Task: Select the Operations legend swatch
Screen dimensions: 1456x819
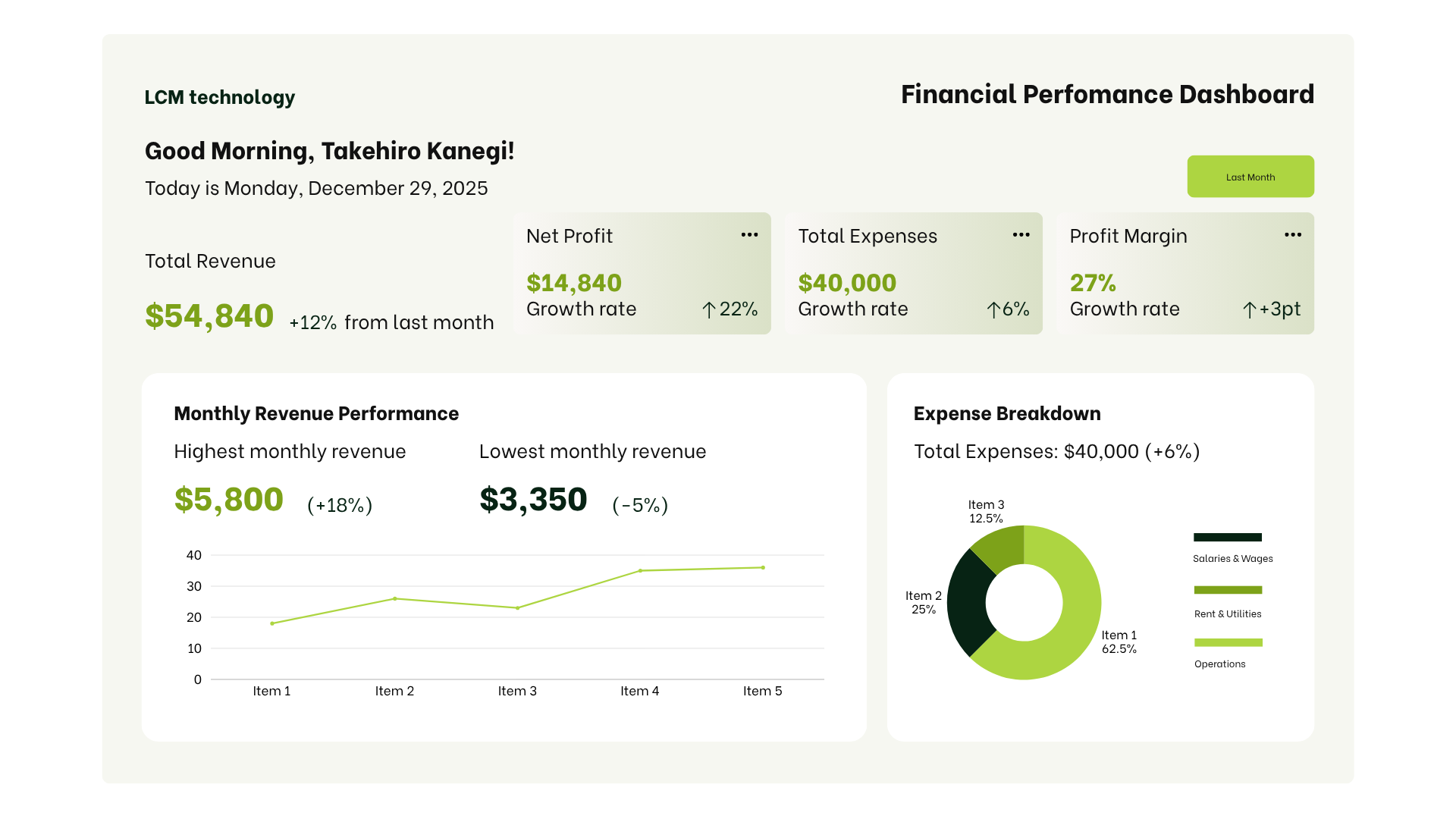Action: tap(1227, 642)
